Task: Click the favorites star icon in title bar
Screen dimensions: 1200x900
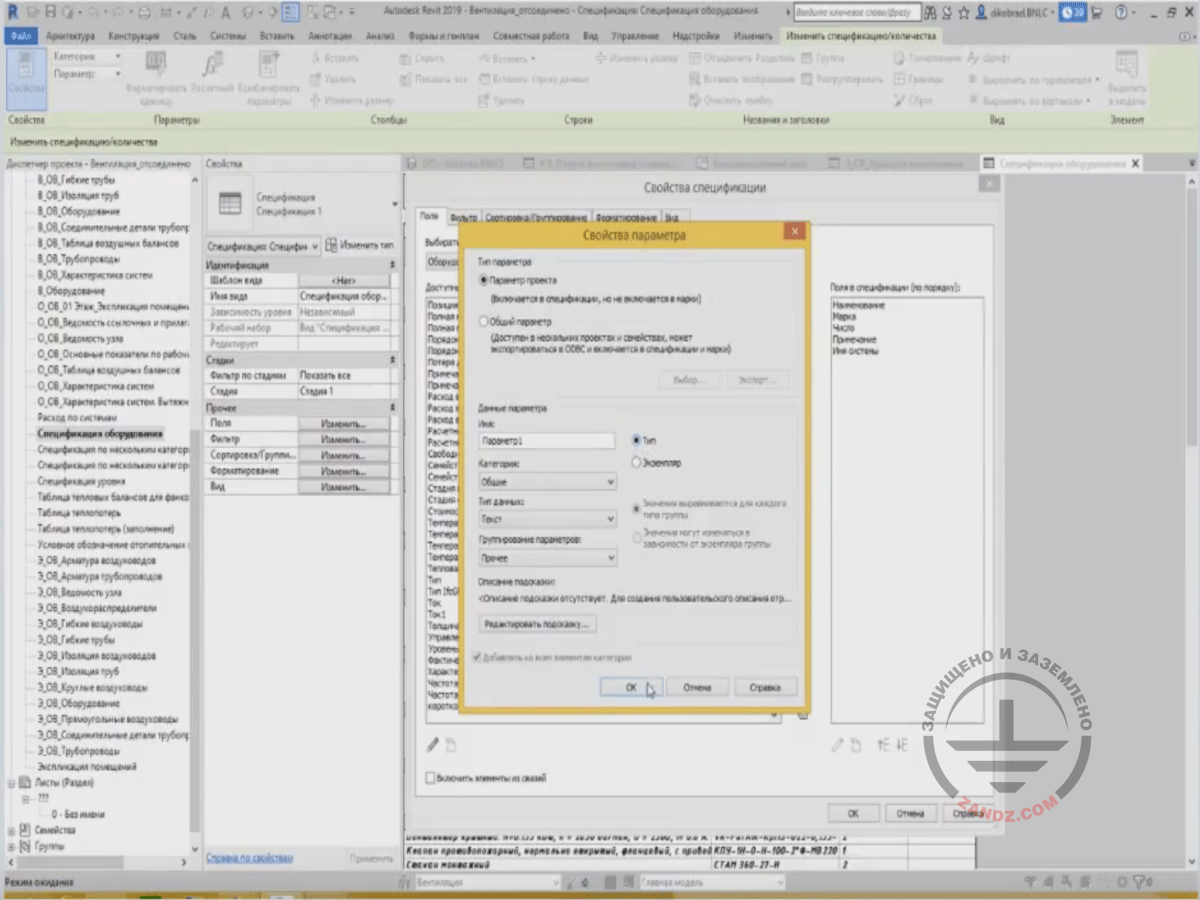Action: [963, 13]
